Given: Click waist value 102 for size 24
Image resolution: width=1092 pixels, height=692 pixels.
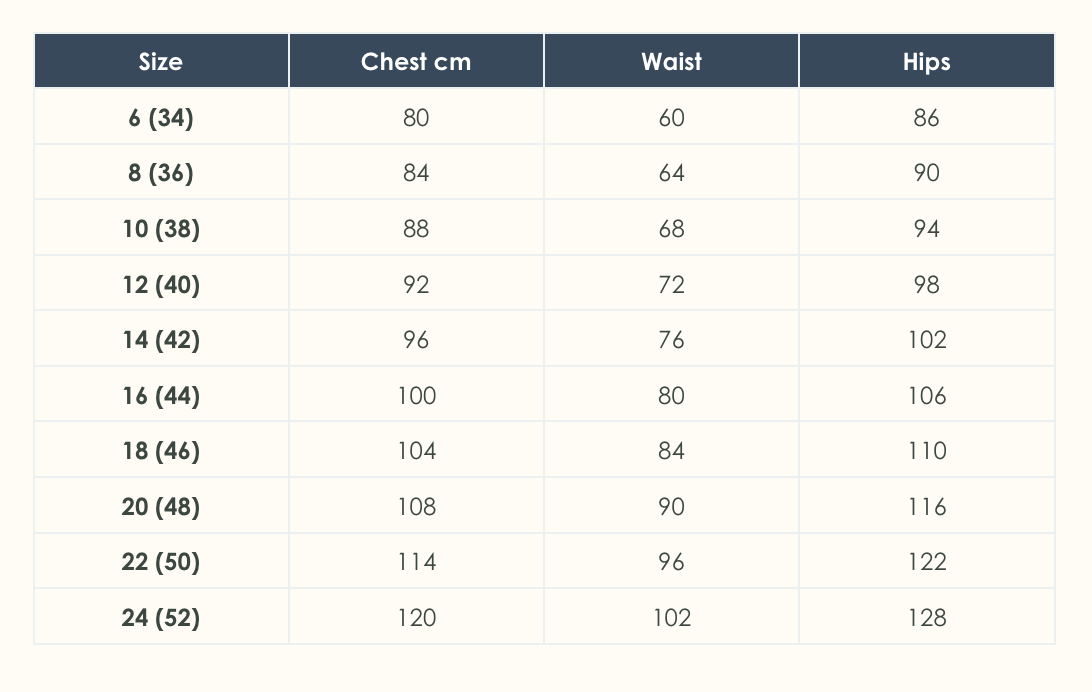Looking at the screenshot, I should [x=671, y=618].
